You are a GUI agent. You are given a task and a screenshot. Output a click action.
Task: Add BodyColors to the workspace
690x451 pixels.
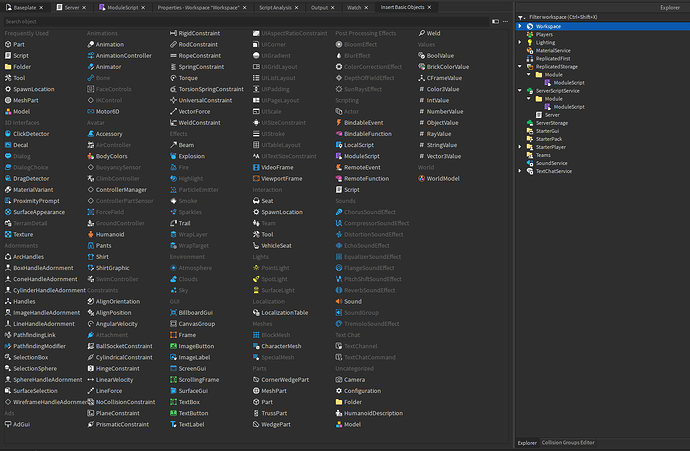pos(107,156)
